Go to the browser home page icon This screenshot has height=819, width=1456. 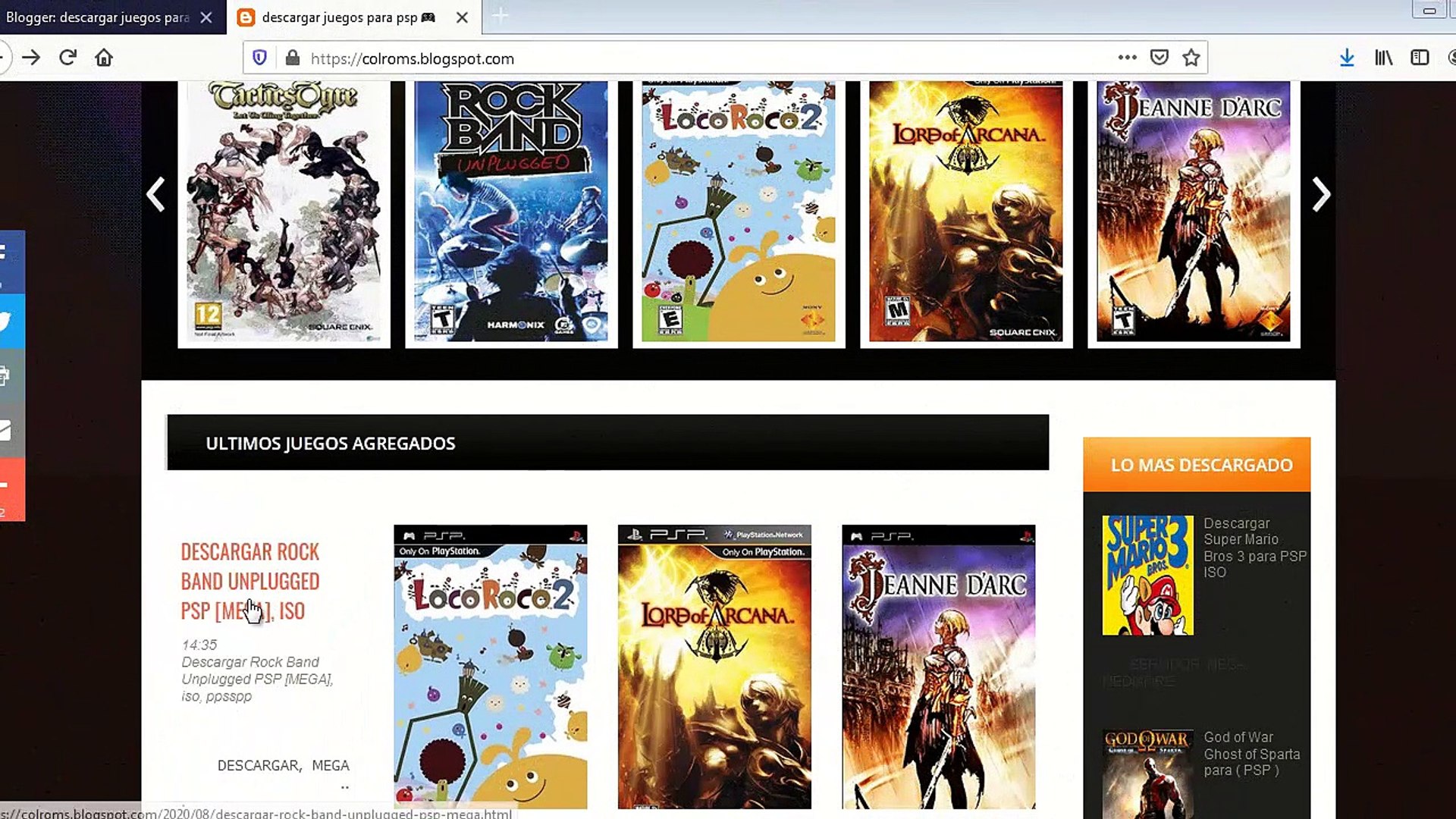104,58
